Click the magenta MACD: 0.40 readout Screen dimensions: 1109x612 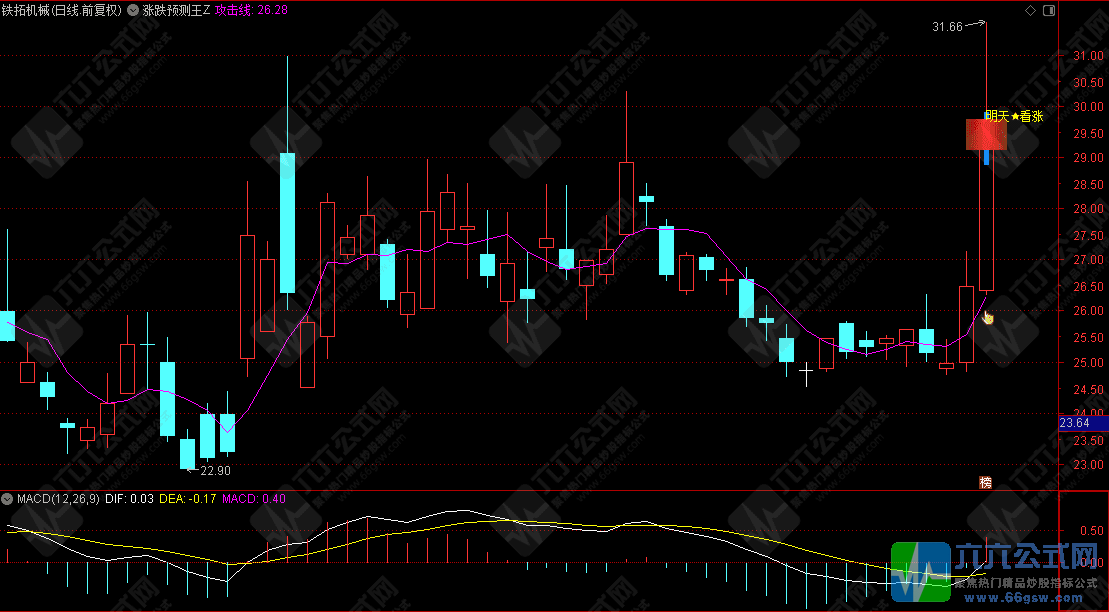pos(254,498)
